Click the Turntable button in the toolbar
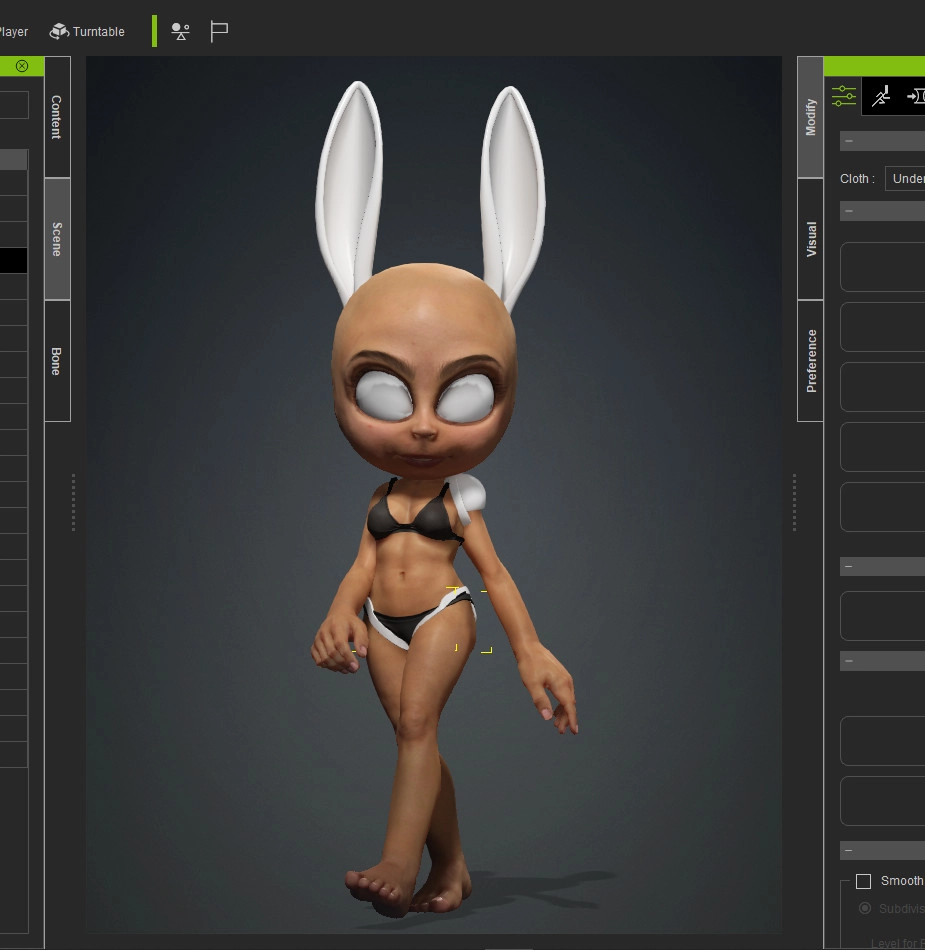Viewport: 925px width, 950px height. click(87, 32)
